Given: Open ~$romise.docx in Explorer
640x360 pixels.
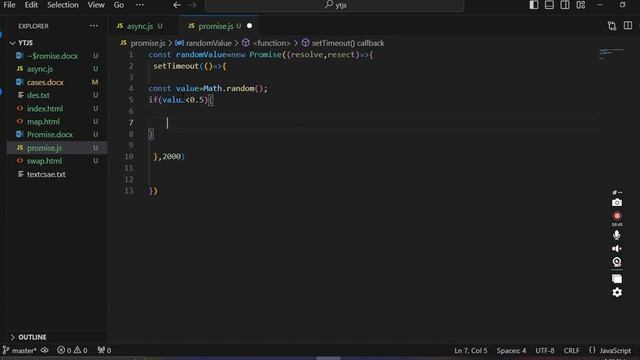Looking at the screenshot, I should point(52,56).
